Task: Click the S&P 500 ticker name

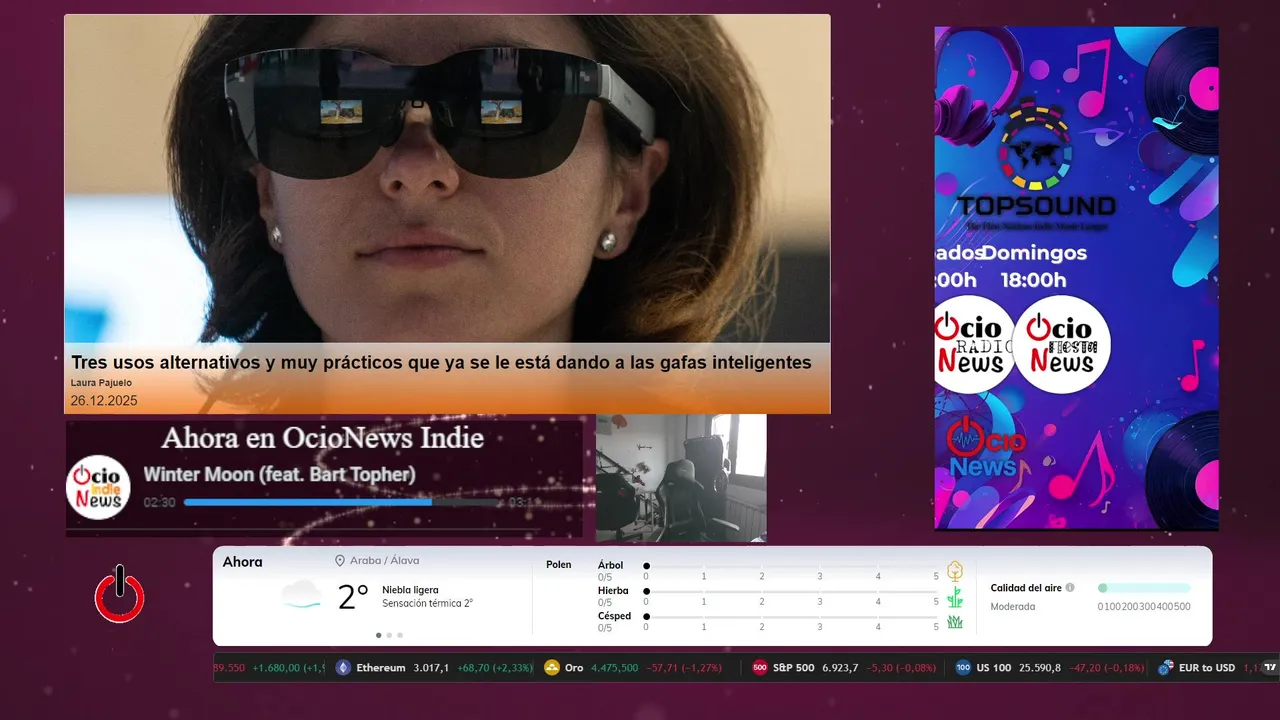Action: pos(794,668)
